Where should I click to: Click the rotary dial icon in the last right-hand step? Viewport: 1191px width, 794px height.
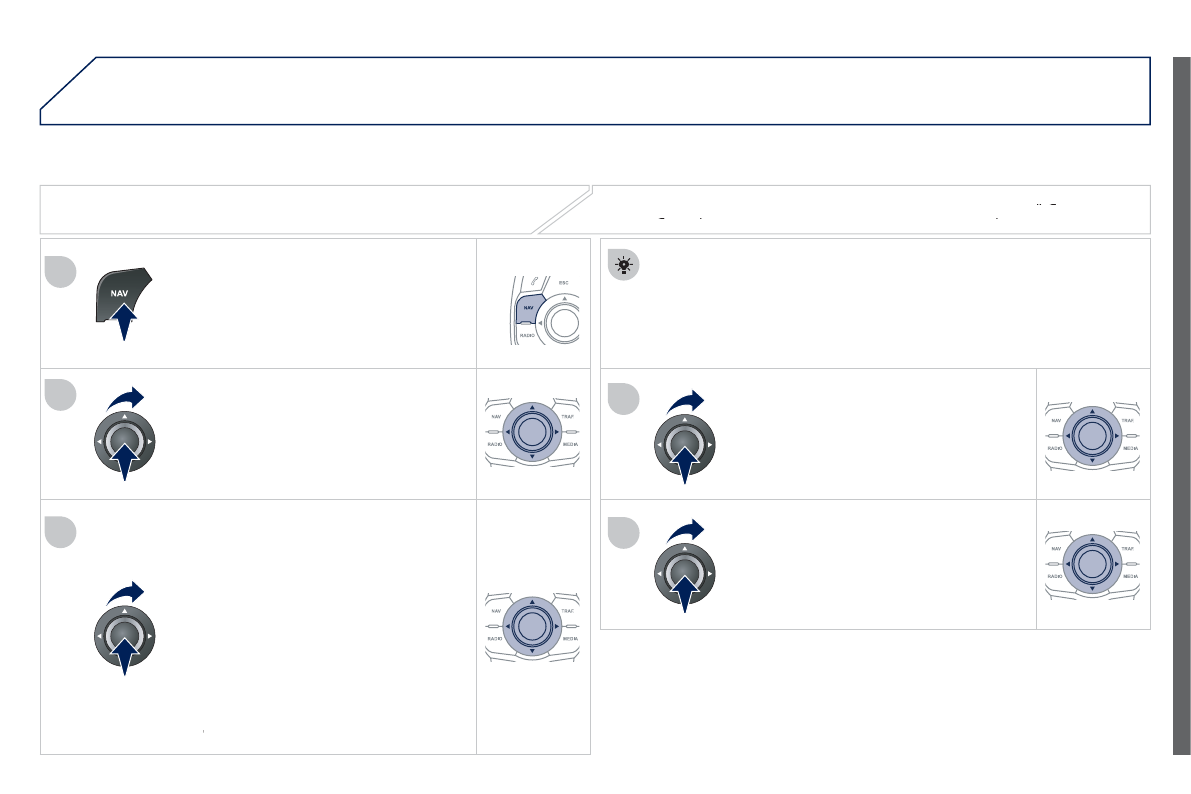pyautogui.click(x=684, y=574)
